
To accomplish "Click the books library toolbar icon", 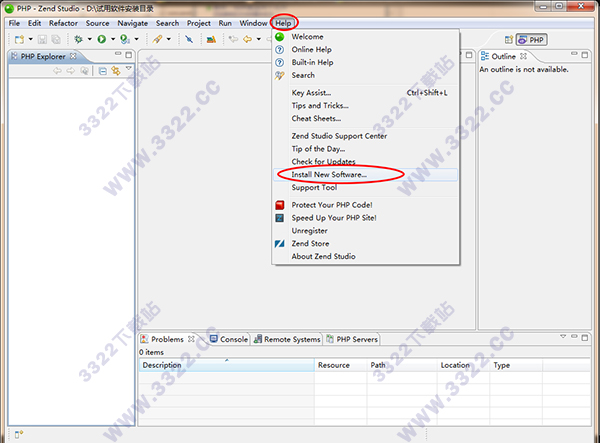I will 211,39.
